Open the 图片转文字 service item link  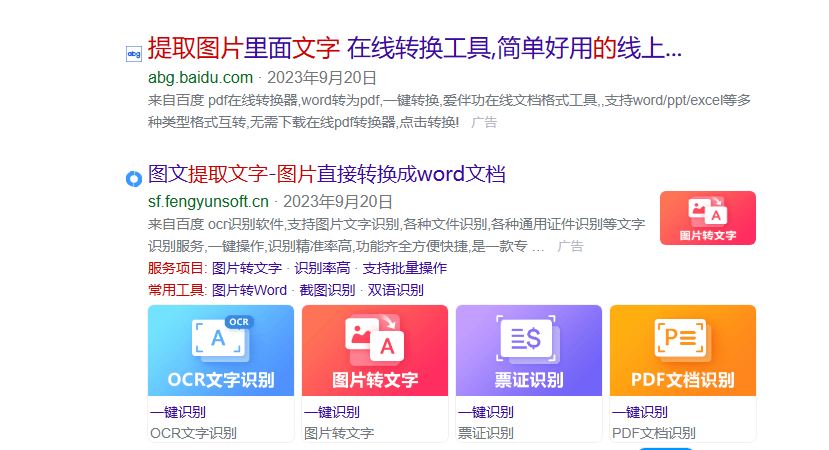click(247, 268)
